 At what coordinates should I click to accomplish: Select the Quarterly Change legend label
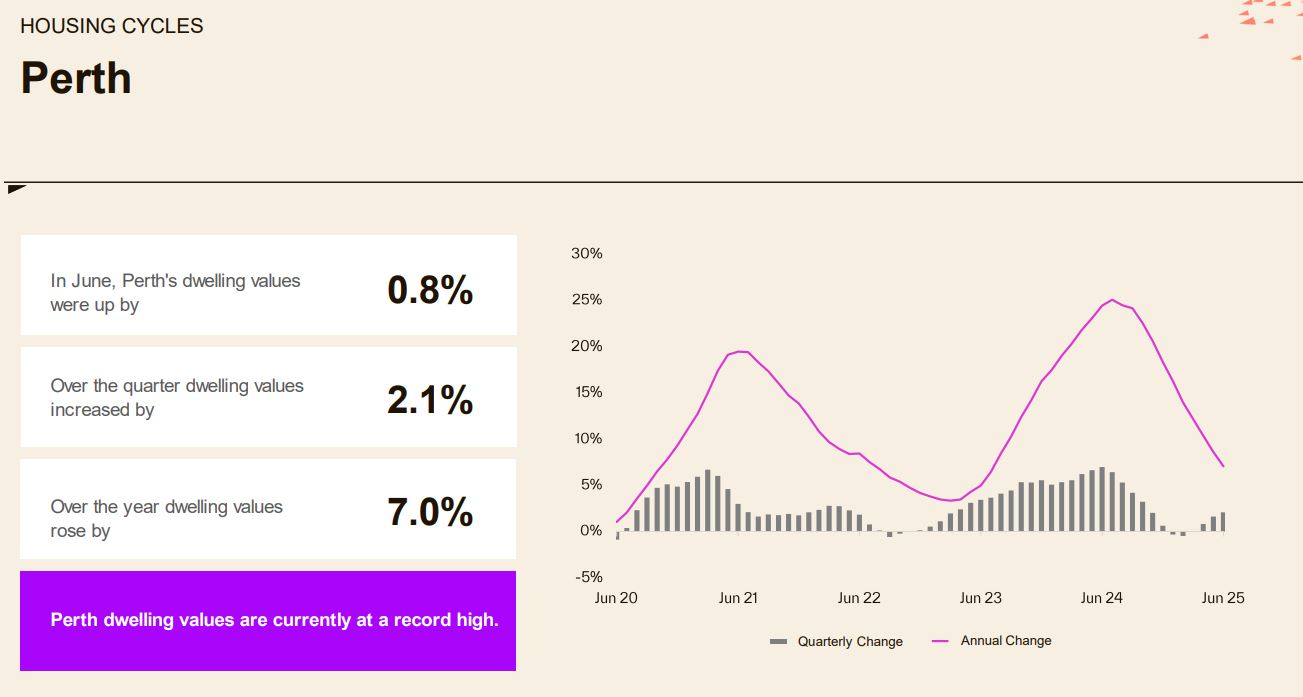[850, 642]
